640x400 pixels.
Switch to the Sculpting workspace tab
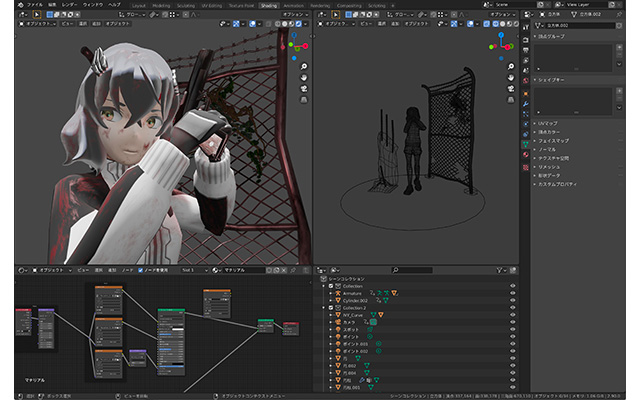pyautogui.click(x=186, y=6)
